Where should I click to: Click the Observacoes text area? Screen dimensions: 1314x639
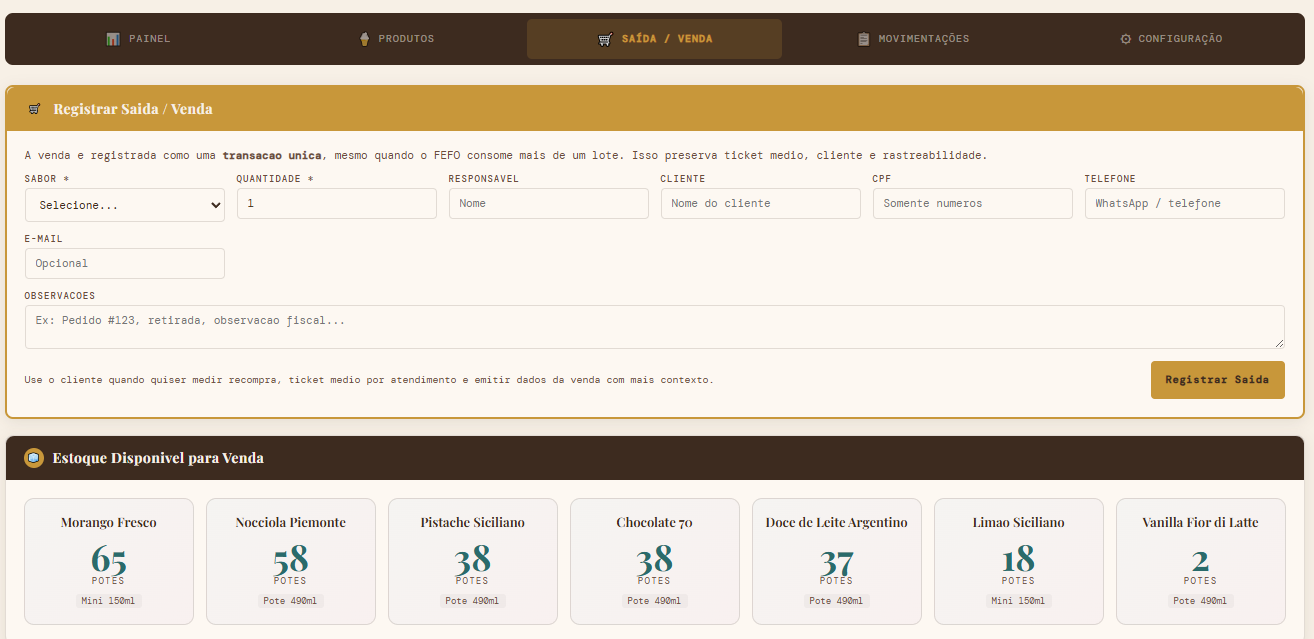pyautogui.click(x=654, y=327)
